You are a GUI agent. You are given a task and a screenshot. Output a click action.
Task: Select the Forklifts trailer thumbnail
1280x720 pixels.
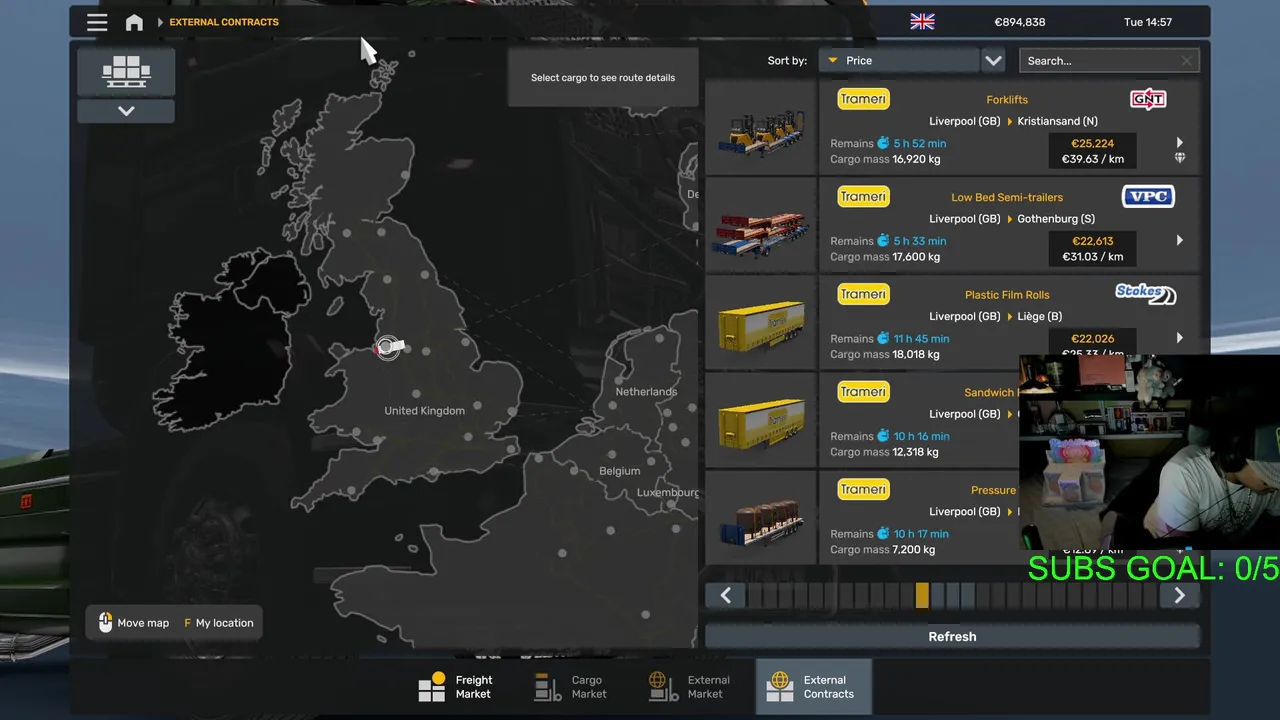tap(761, 129)
